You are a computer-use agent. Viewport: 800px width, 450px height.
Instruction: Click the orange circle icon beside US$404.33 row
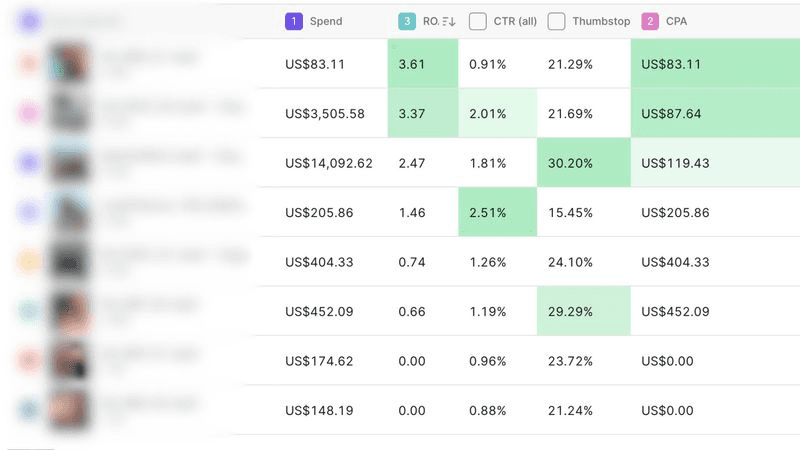click(29, 261)
